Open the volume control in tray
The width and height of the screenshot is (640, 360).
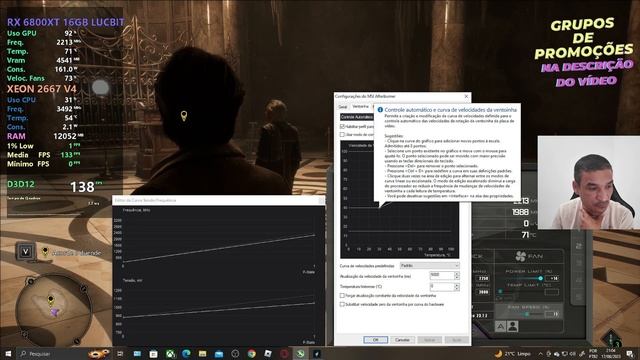(x=573, y=353)
